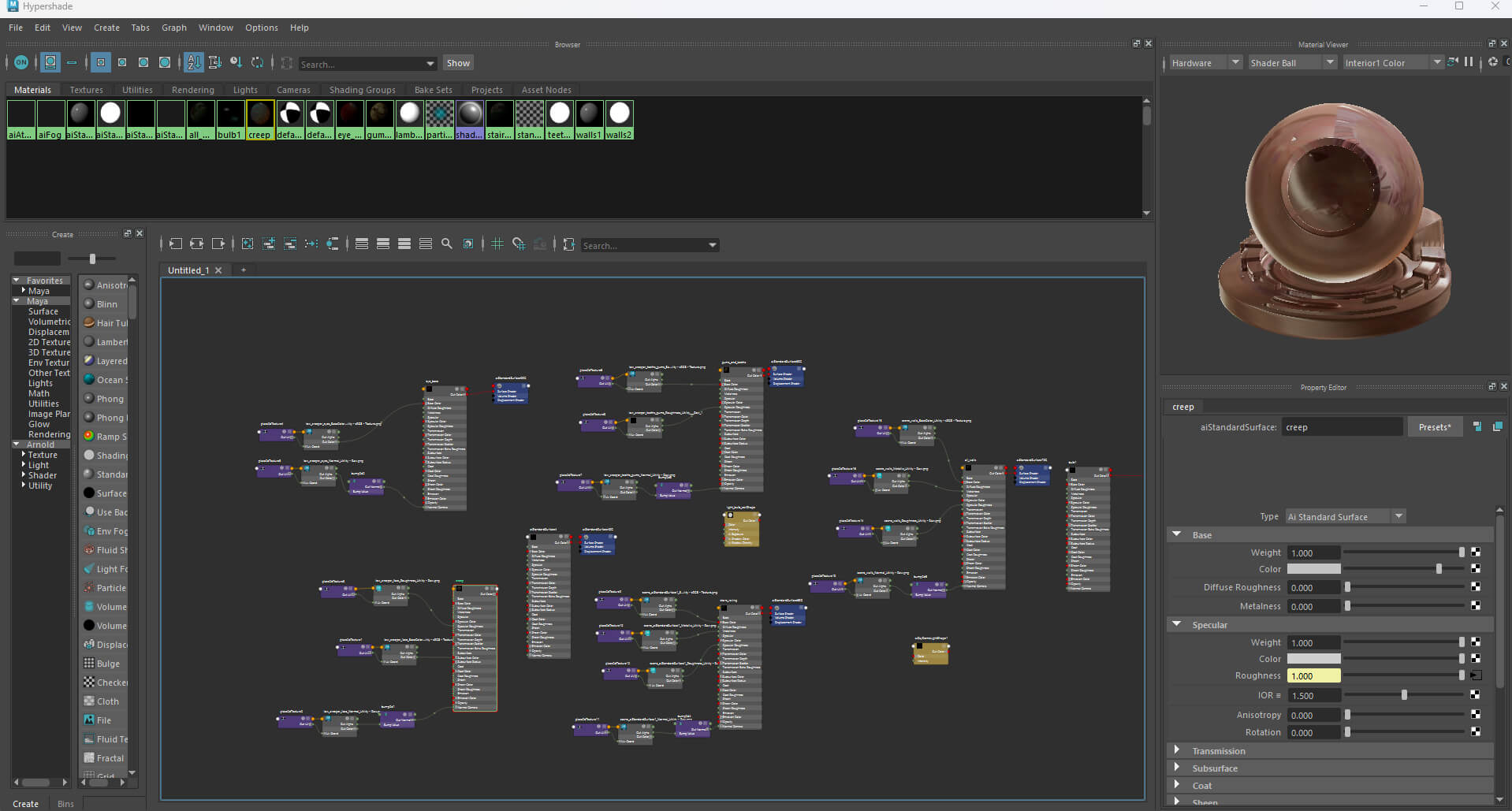The height and width of the screenshot is (811, 1512).
Task: Click the rearrange graph icon
Action: [311, 244]
